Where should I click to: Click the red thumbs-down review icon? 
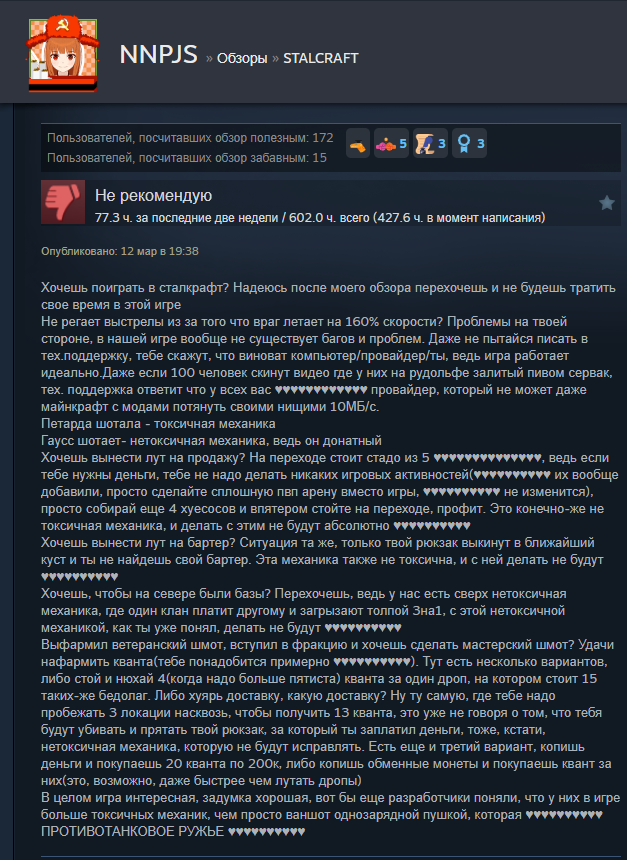(x=63, y=202)
